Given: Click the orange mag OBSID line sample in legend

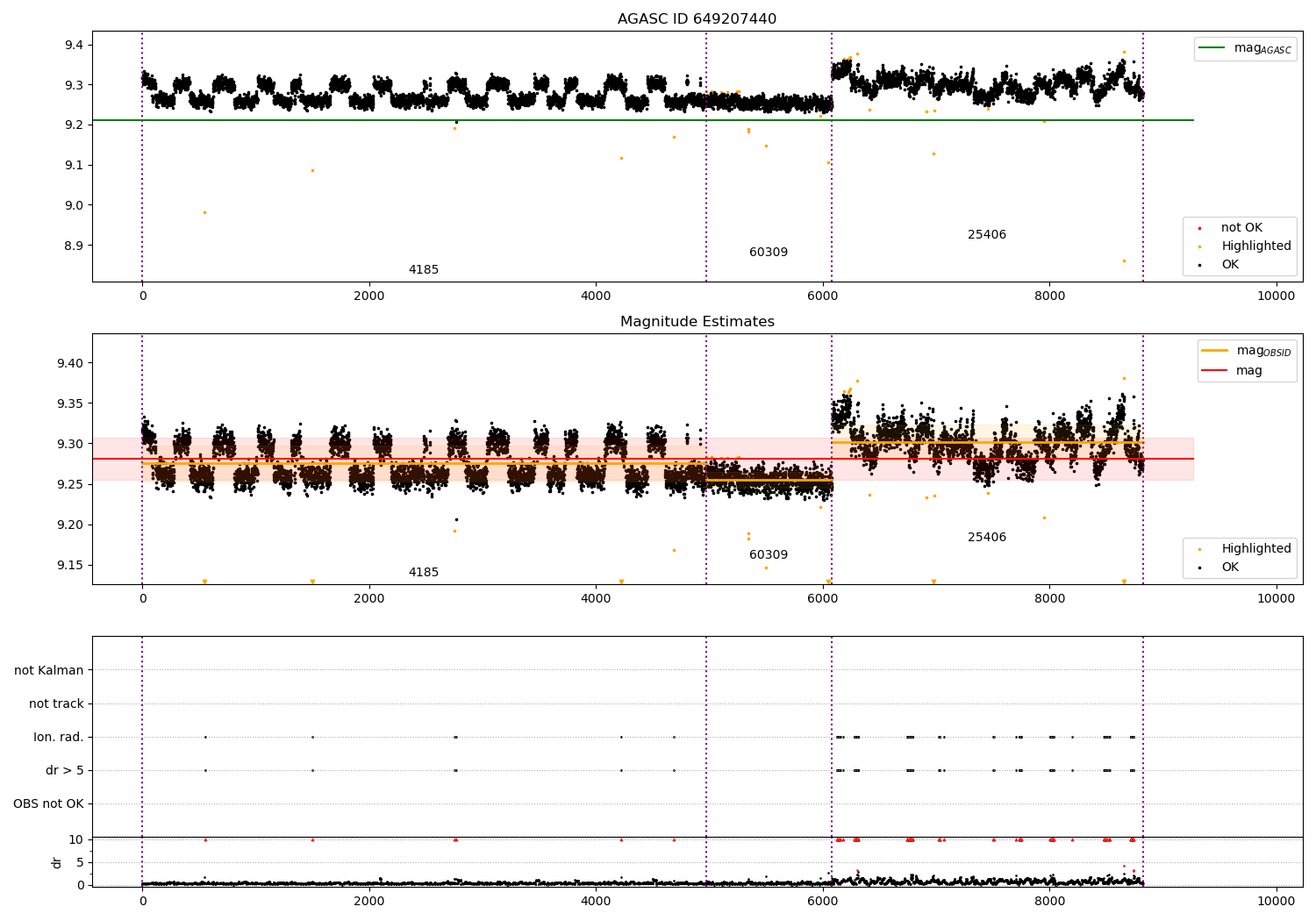Looking at the screenshot, I should pos(1215,351).
